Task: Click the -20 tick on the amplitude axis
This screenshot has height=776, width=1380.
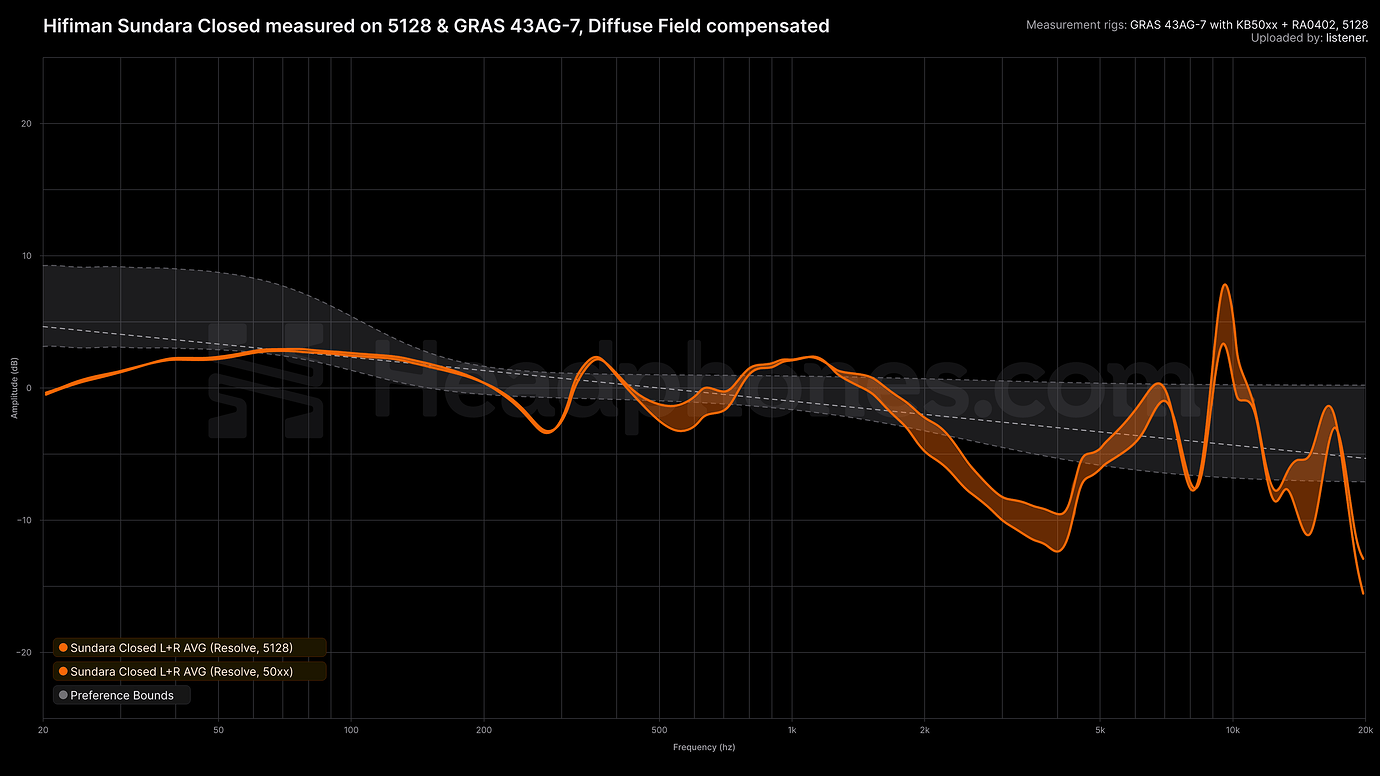Action: click(x=25, y=652)
